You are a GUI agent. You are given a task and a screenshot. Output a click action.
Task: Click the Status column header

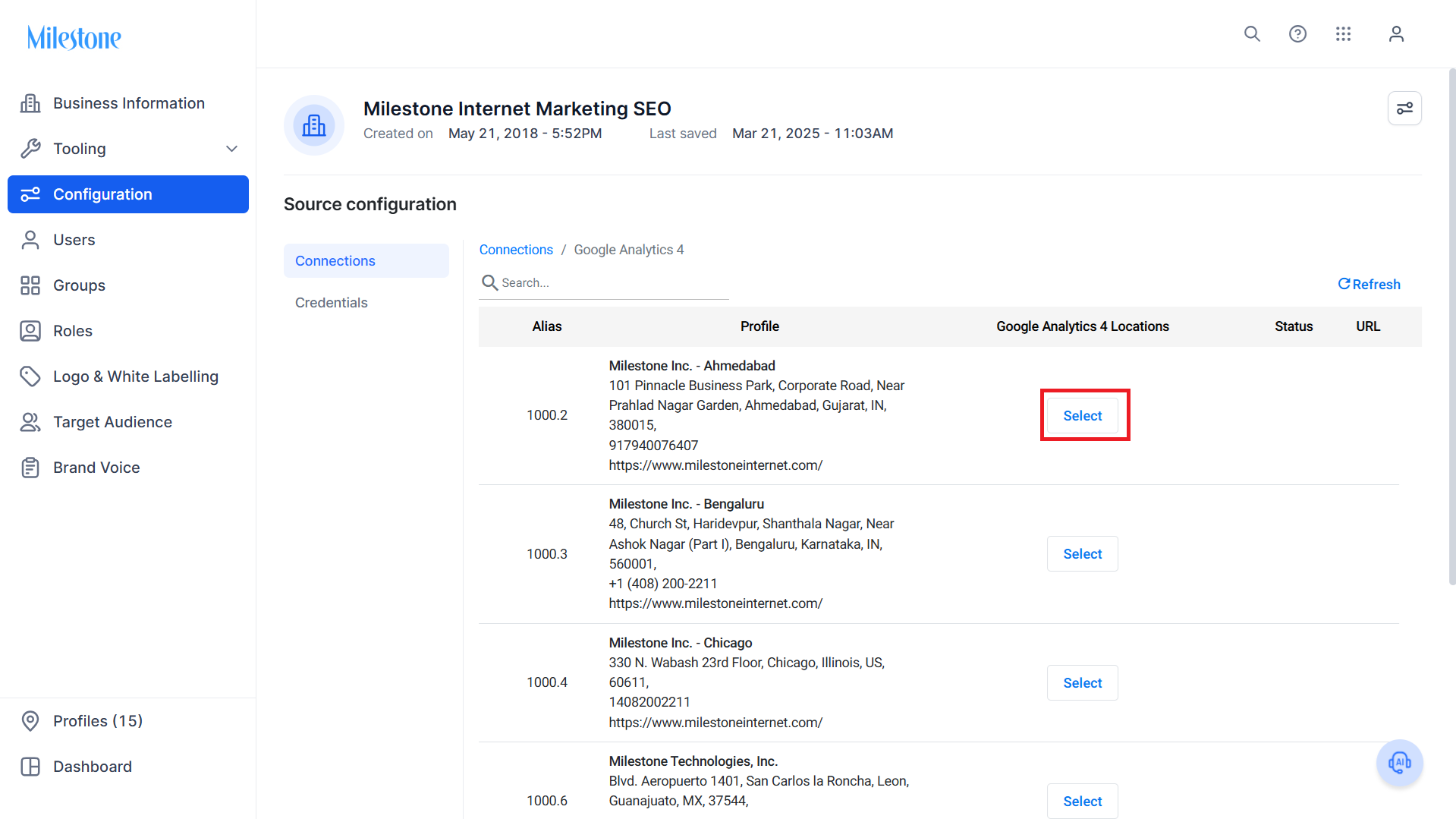[1293, 326]
